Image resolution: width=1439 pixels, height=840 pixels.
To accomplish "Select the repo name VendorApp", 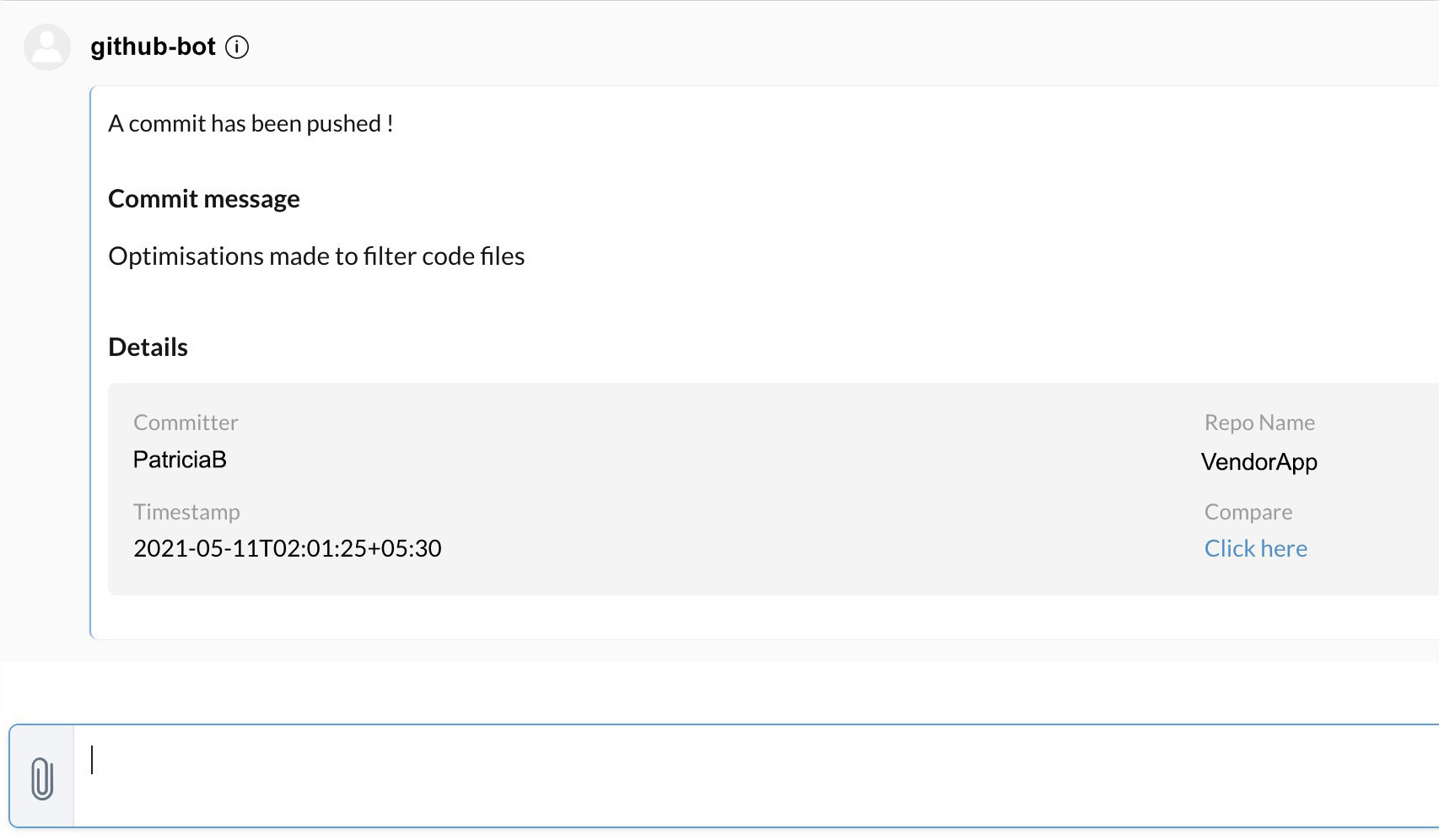I will 1258,462.
